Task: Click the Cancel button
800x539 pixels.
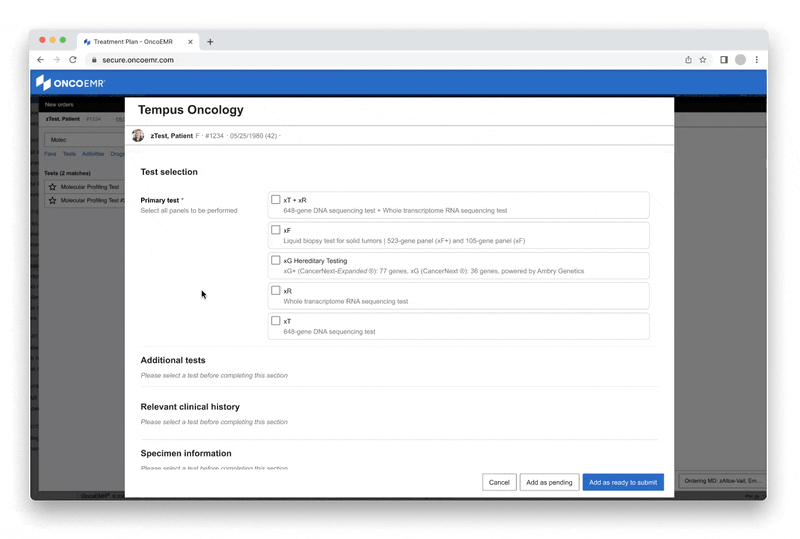Action: (499, 482)
